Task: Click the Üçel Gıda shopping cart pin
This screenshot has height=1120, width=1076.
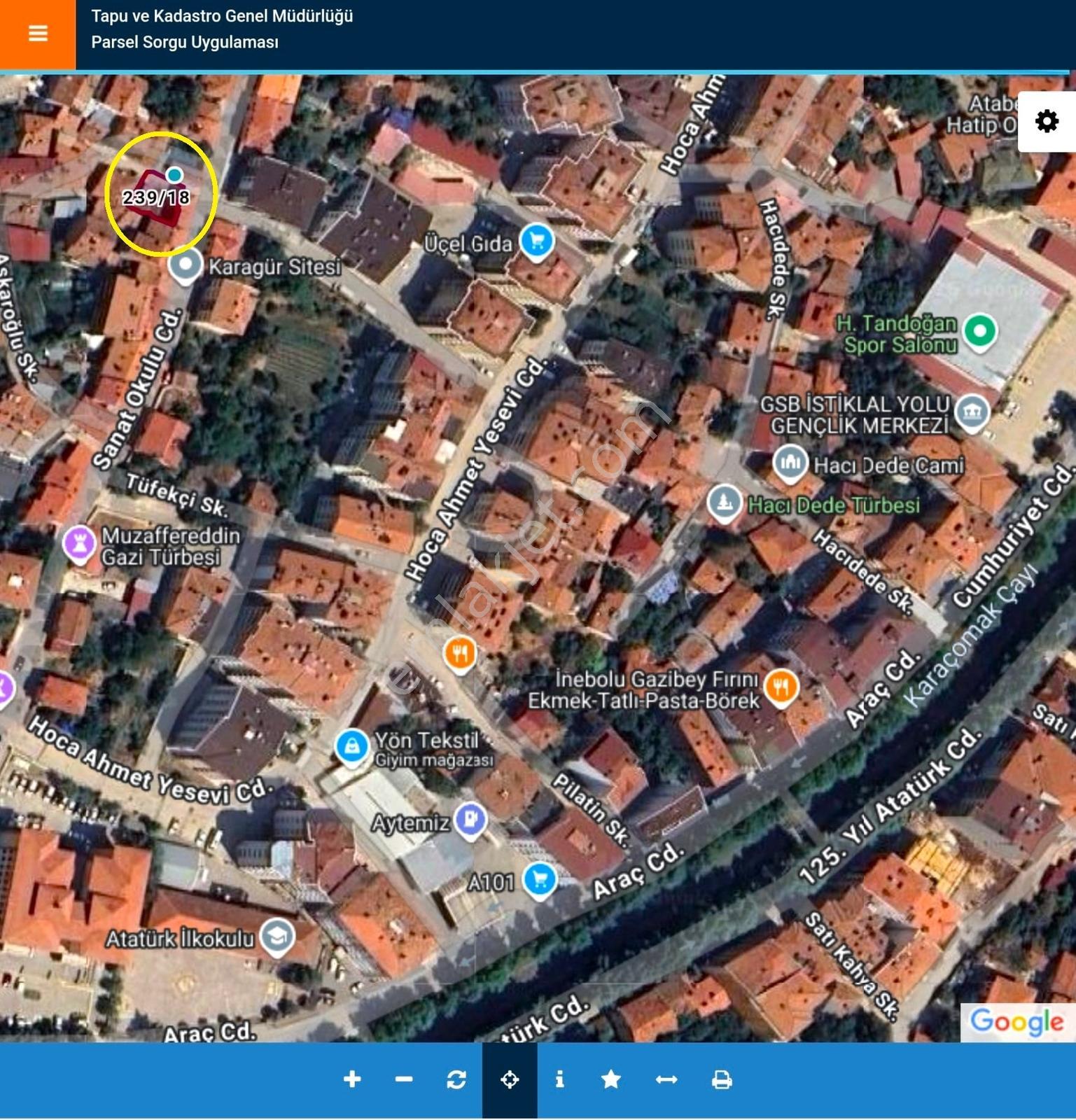Action: click(537, 241)
